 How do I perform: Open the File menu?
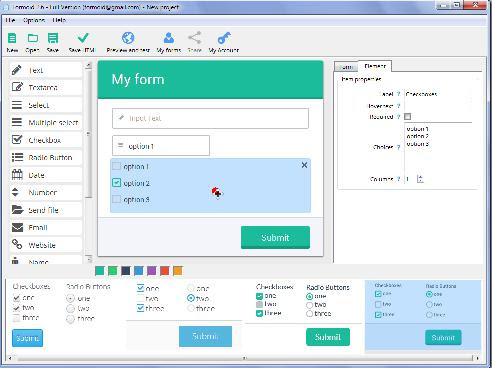pos(10,20)
